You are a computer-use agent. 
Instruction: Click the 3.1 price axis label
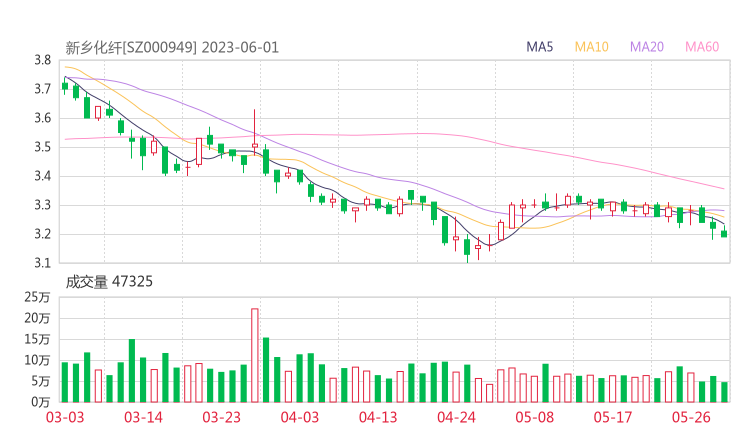click(x=42, y=263)
